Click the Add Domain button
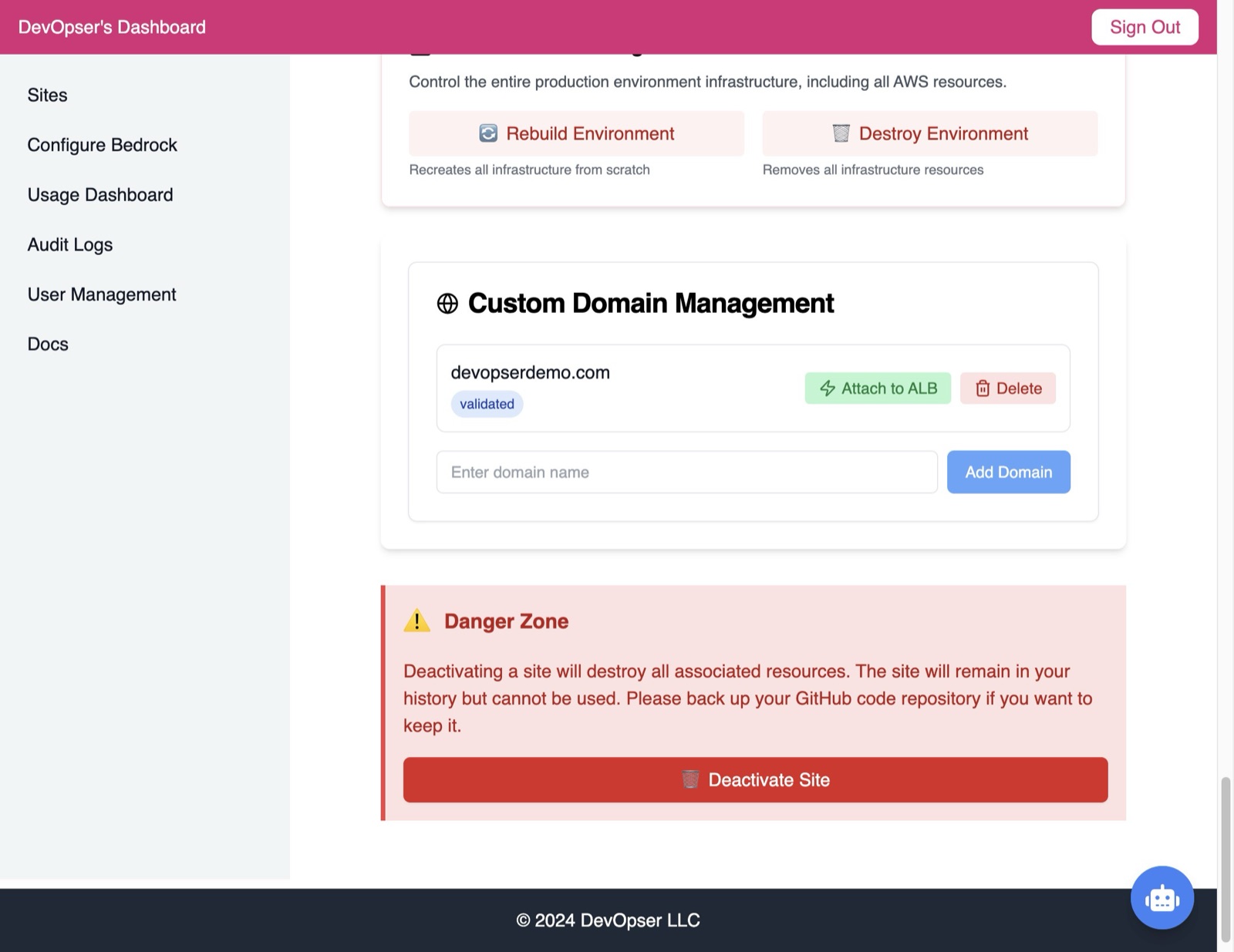The height and width of the screenshot is (952, 1234). pos(1008,472)
